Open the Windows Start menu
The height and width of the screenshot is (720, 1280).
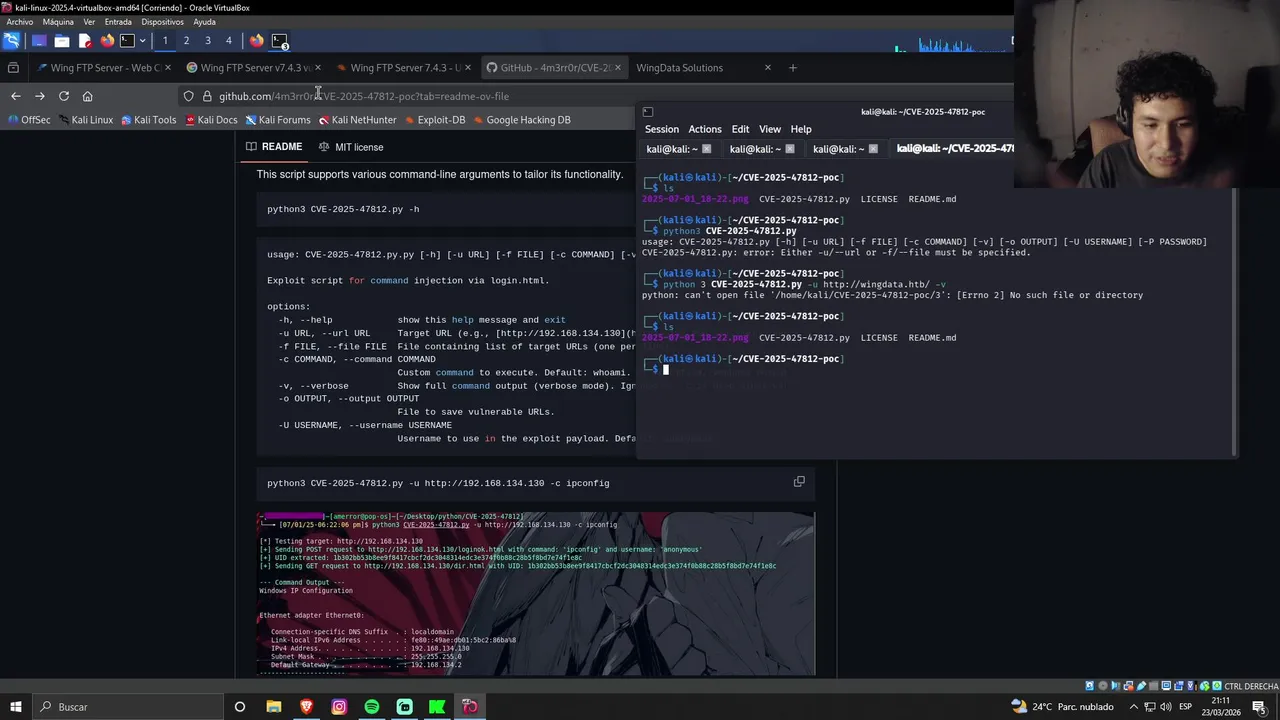(15, 707)
